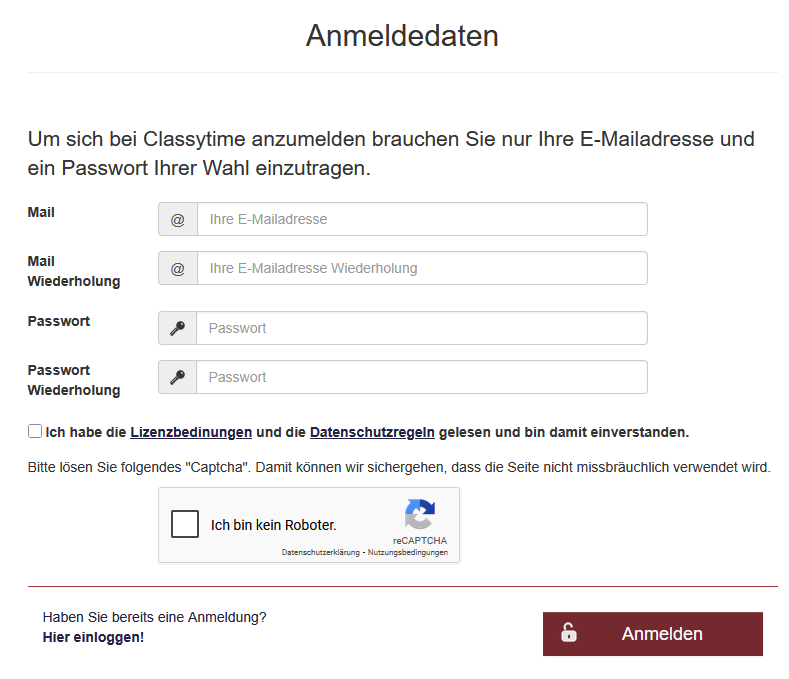
Task: Click the key icon beside Passwort Wiederholung
Action: (x=177, y=377)
